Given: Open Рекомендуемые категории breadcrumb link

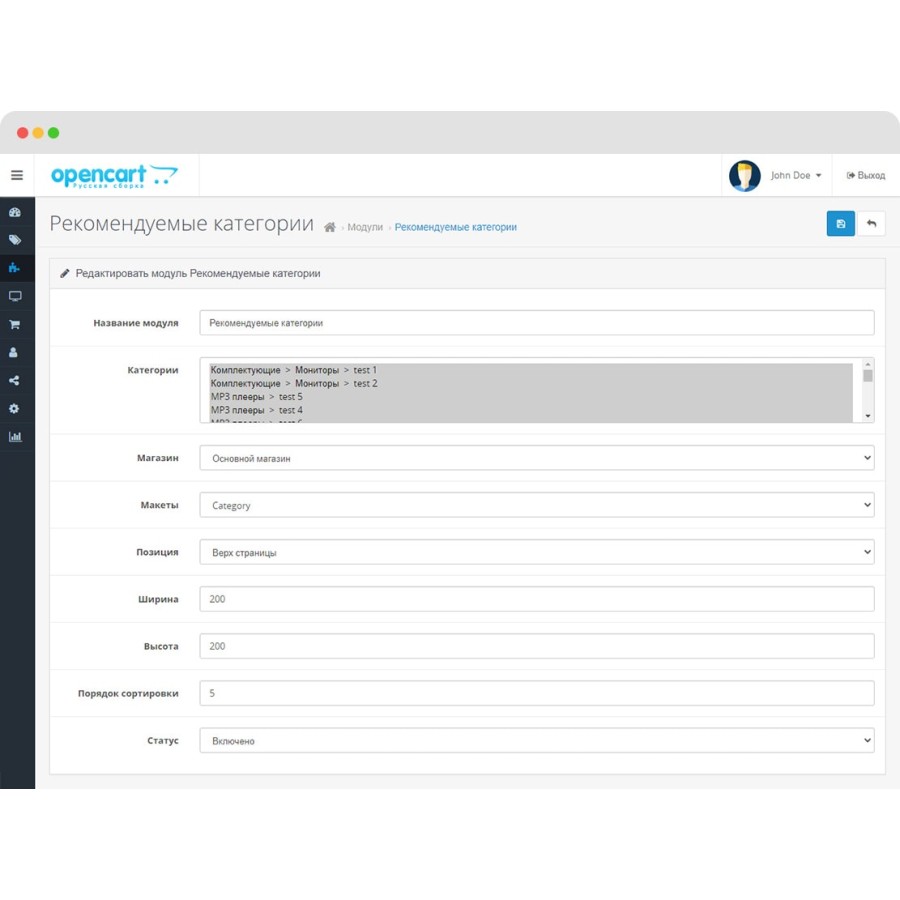Looking at the screenshot, I should click(456, 227).
